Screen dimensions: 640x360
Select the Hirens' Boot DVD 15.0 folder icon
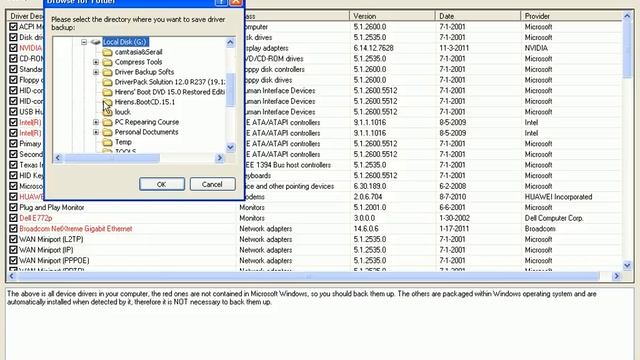point(107,92)
